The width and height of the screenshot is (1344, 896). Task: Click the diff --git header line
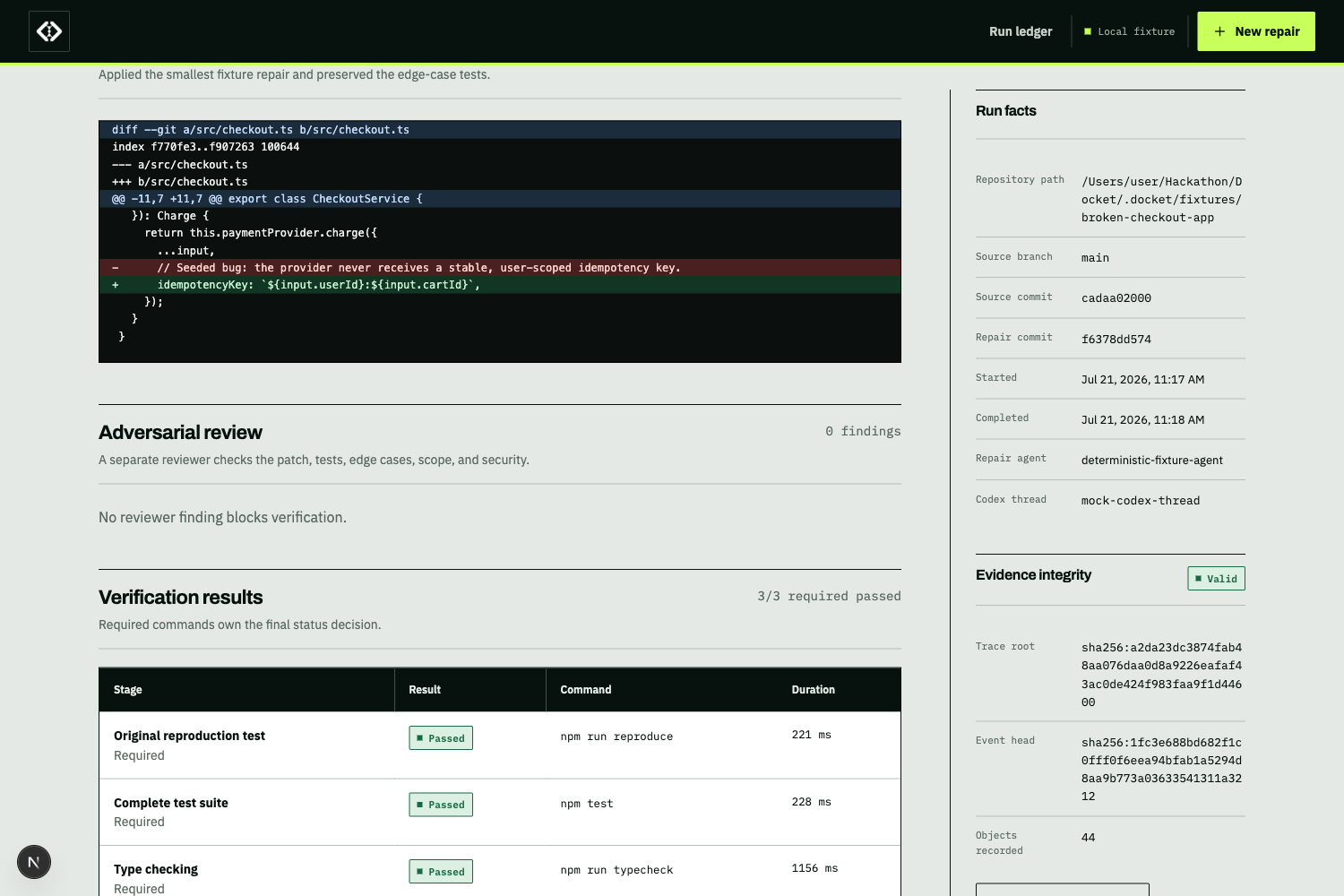pyautogui.click(x=500, y=130)
